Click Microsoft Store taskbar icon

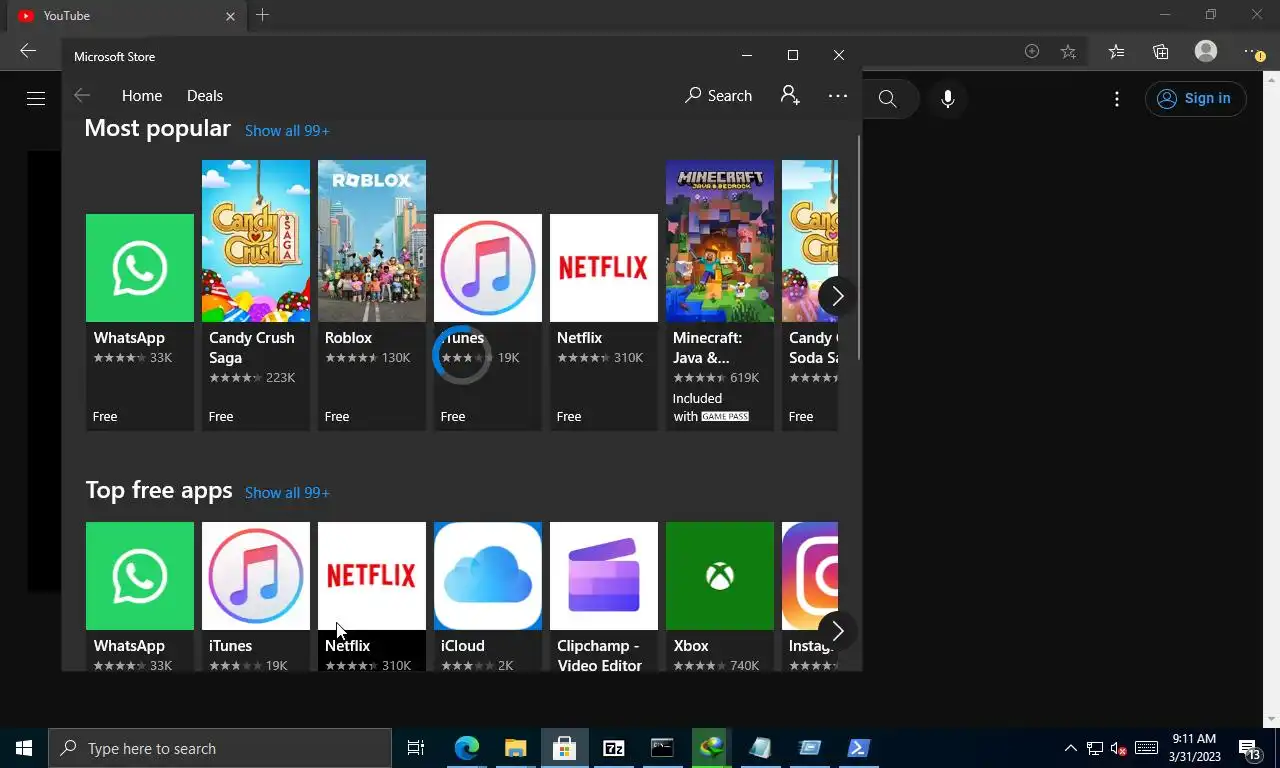(564, 748)
